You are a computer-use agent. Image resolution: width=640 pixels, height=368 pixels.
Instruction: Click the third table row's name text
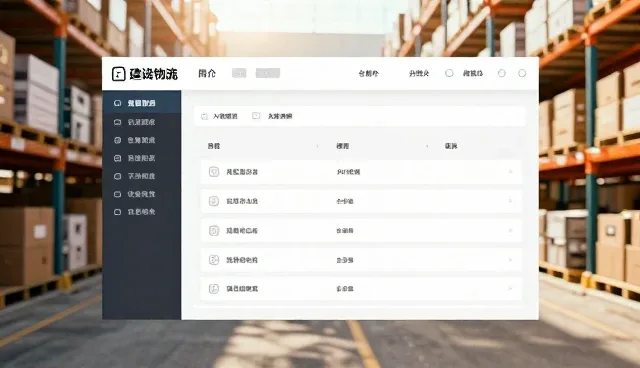[x=242, y=231]
